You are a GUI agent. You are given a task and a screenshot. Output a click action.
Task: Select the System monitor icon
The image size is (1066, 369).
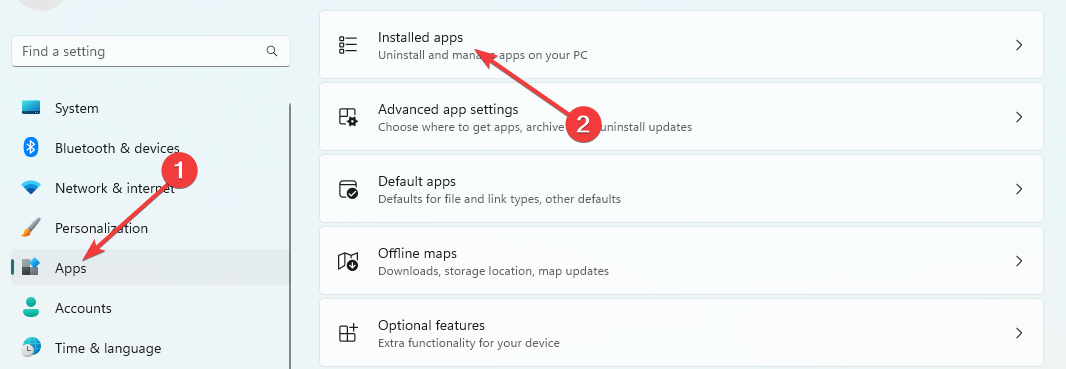click(31, 108)
